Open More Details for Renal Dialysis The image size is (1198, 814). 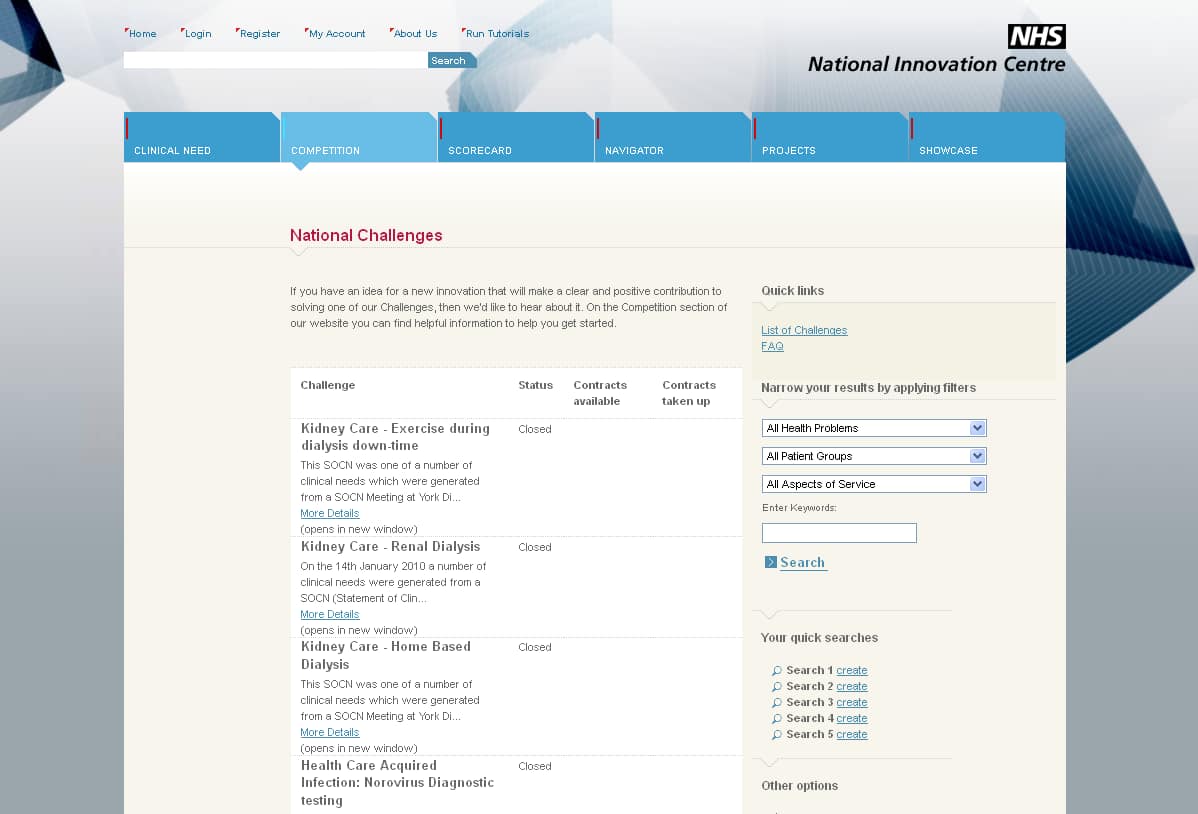click(x=329, y=614)
